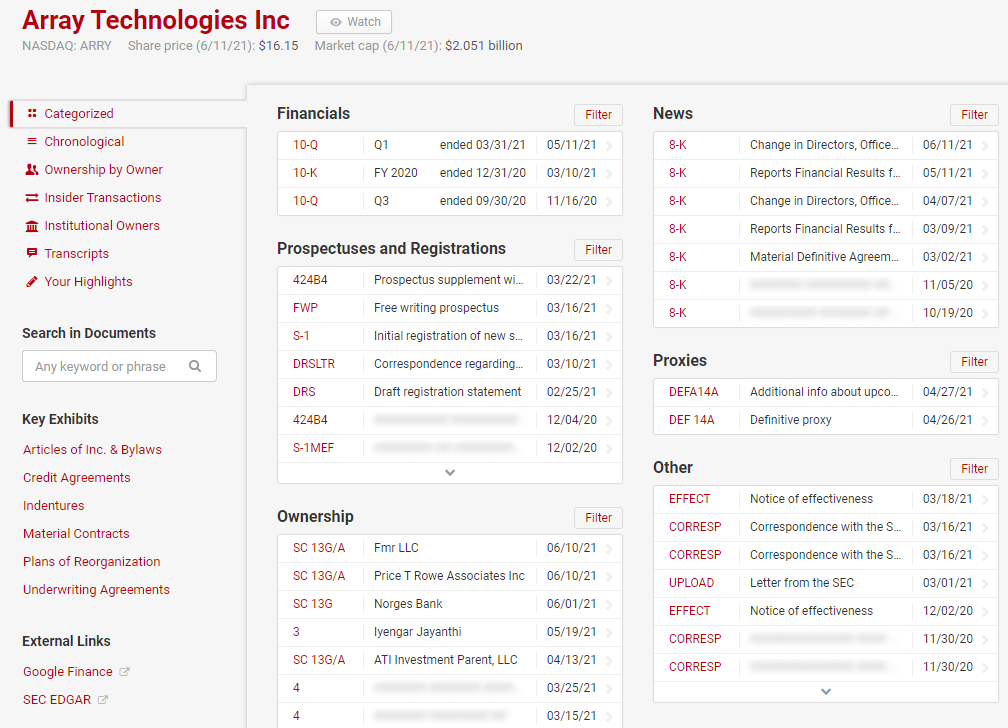Open the FWP Free writing prospectus chevron
Viewport: 1008px width, 728px height.
tap(609, 309)
